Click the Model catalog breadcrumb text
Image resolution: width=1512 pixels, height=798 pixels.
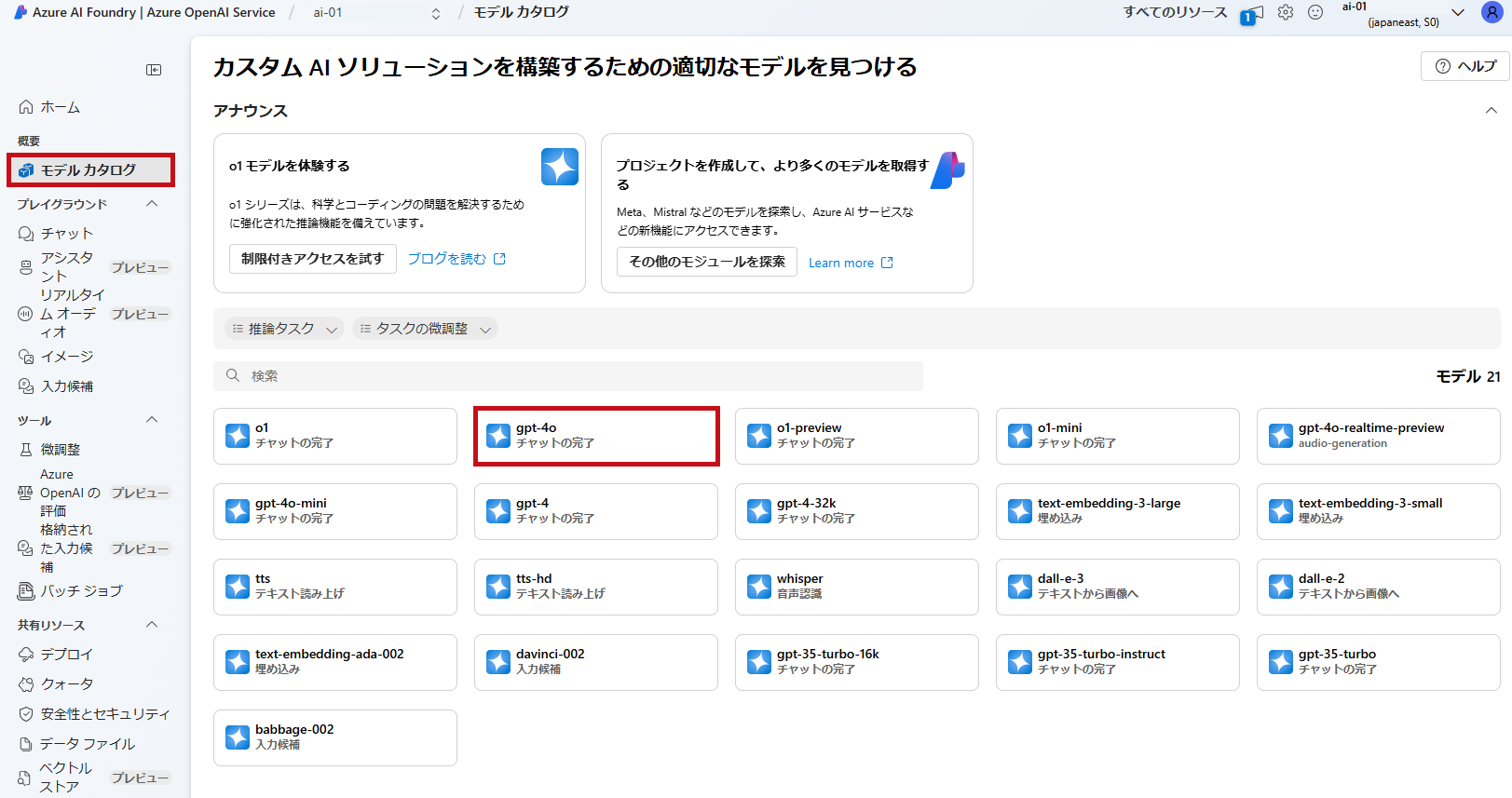coord(521,12)
